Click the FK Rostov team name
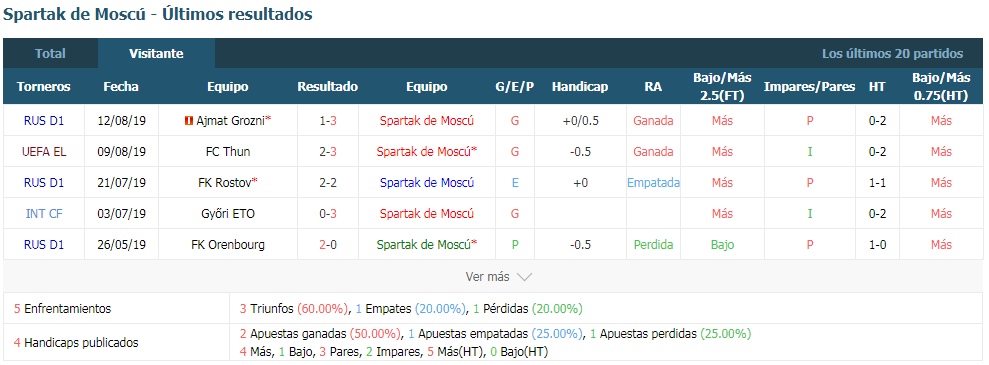The image size is (989, 365). tap(225, 183)
